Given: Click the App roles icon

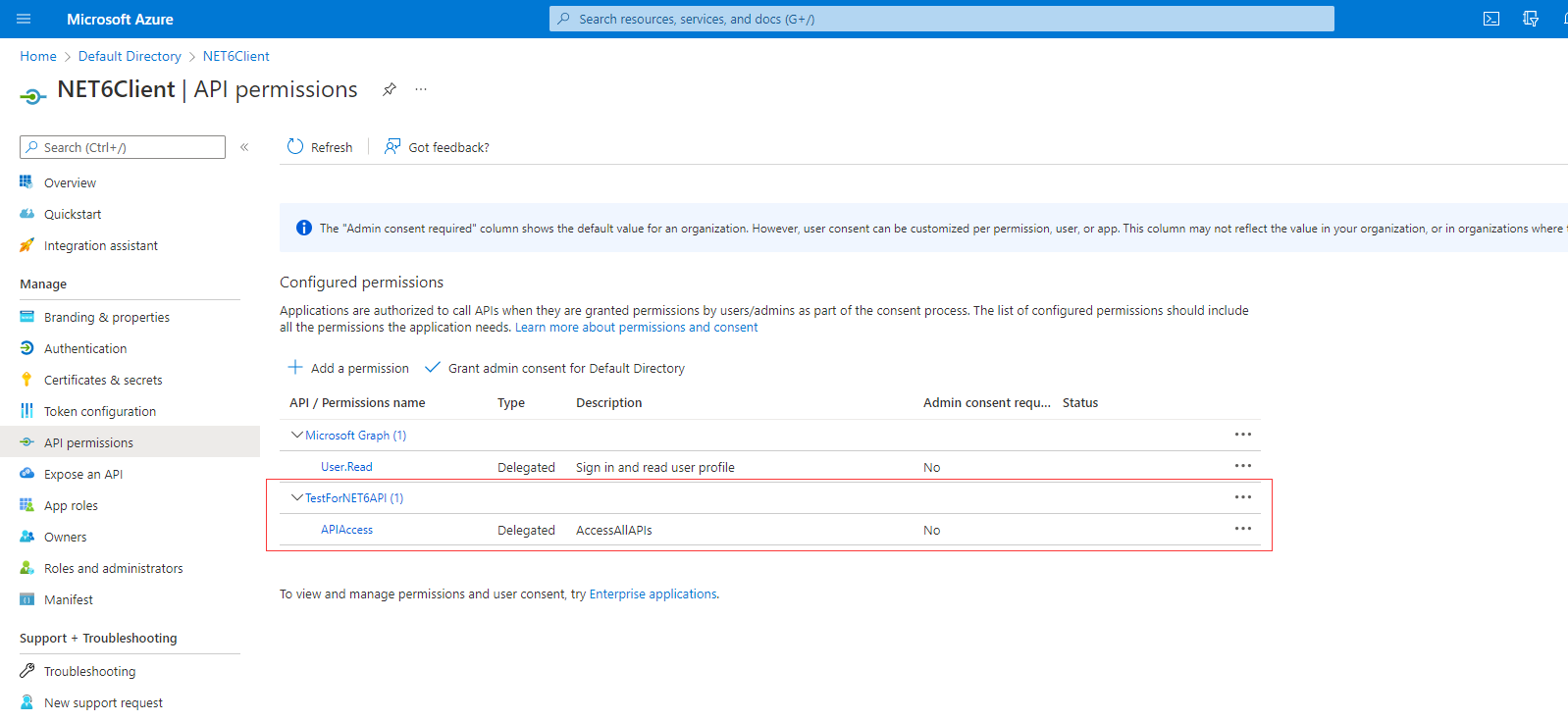Looking at the screenshot, I should pyautogui.click(x=26, y=504).
